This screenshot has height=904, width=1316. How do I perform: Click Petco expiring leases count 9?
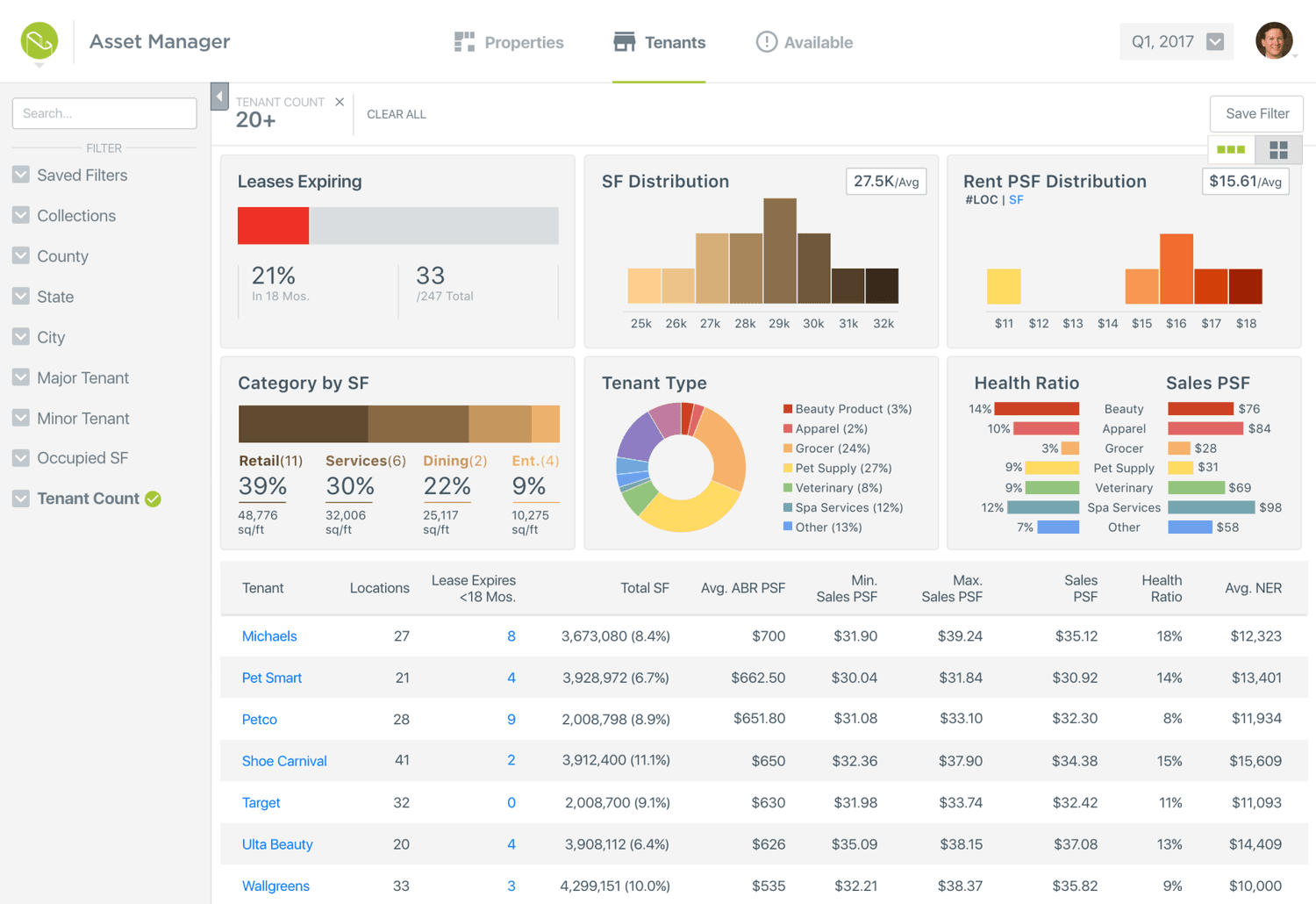pos(511,720)
